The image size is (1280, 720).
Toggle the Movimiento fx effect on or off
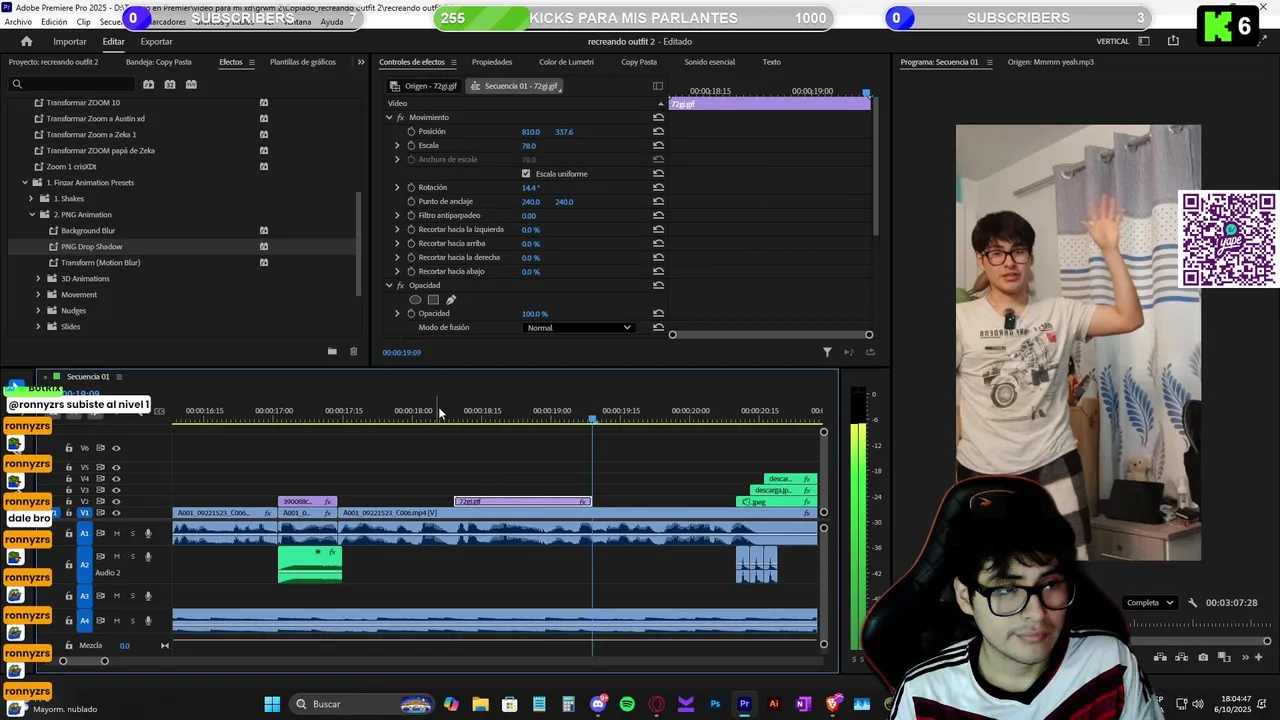click(400, 117)
